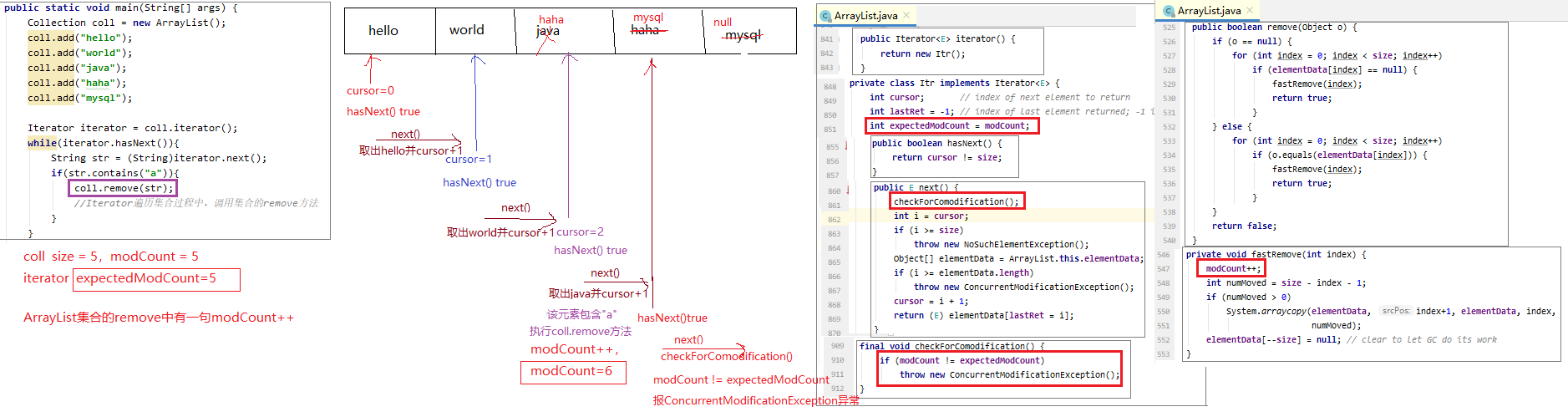This screenshot has width=1568, height=417.
Task: Click 'throw new NoSuchElementException();' line
Action: coord(1001,244)
